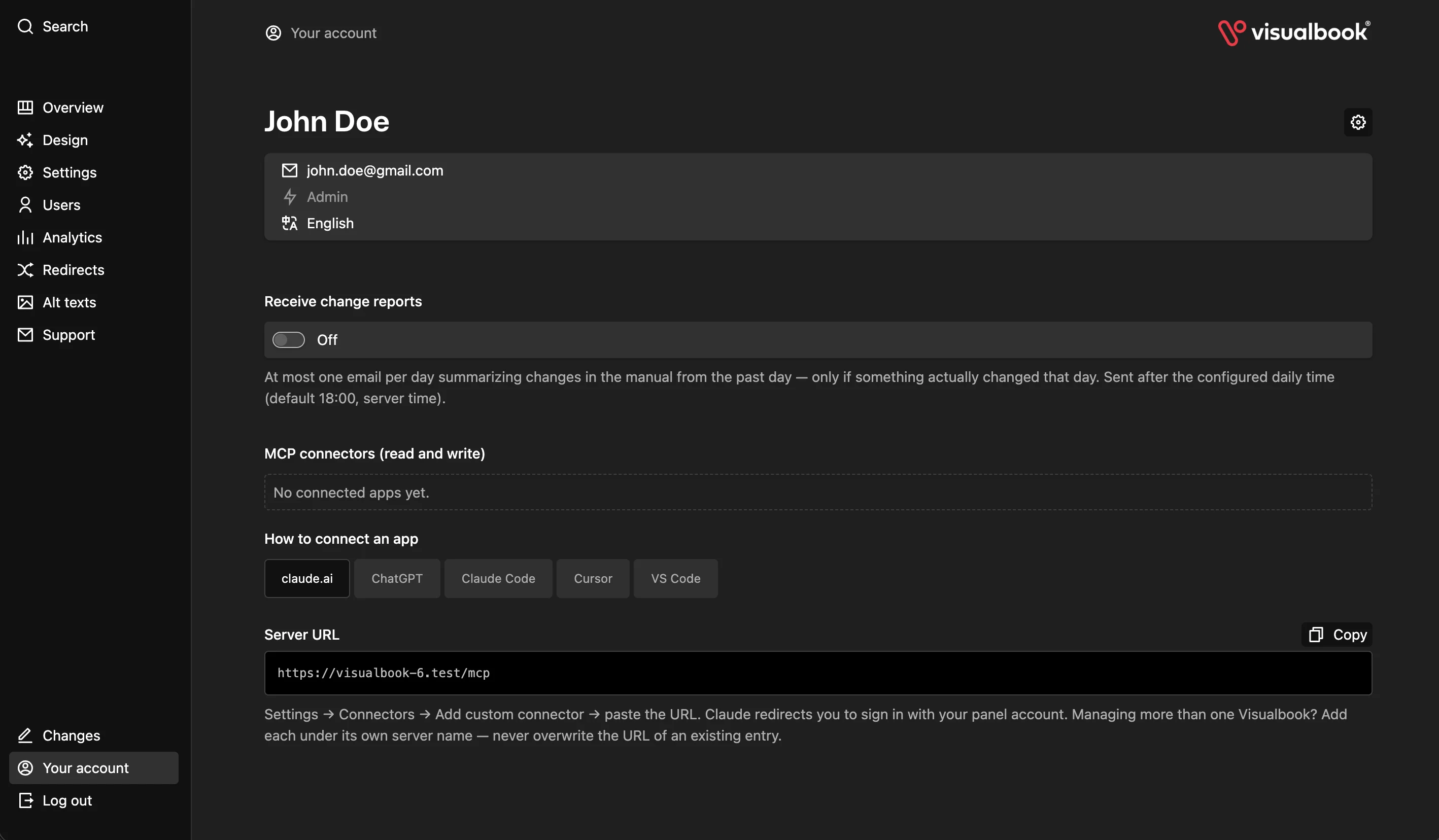Click the Redirects shuffle icon
This screenshot has width=1439, height=840.
click(25, 270)
